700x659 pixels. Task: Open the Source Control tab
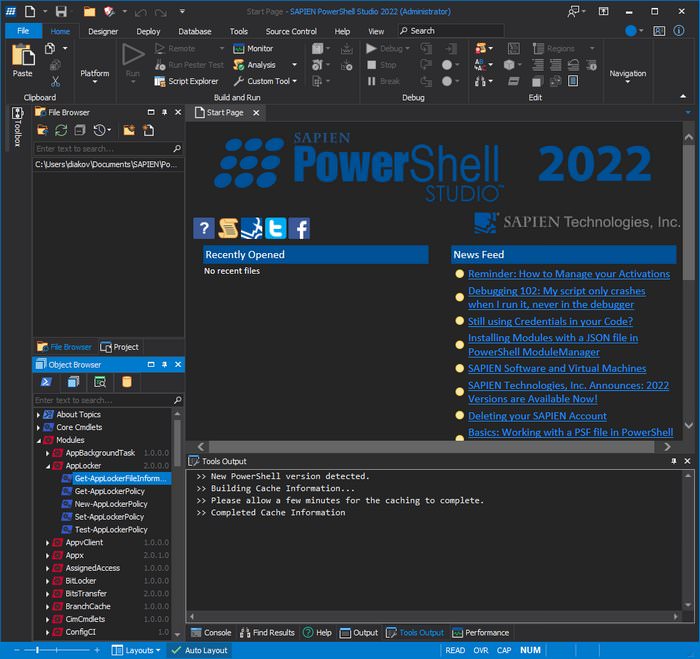pos(291,31)
